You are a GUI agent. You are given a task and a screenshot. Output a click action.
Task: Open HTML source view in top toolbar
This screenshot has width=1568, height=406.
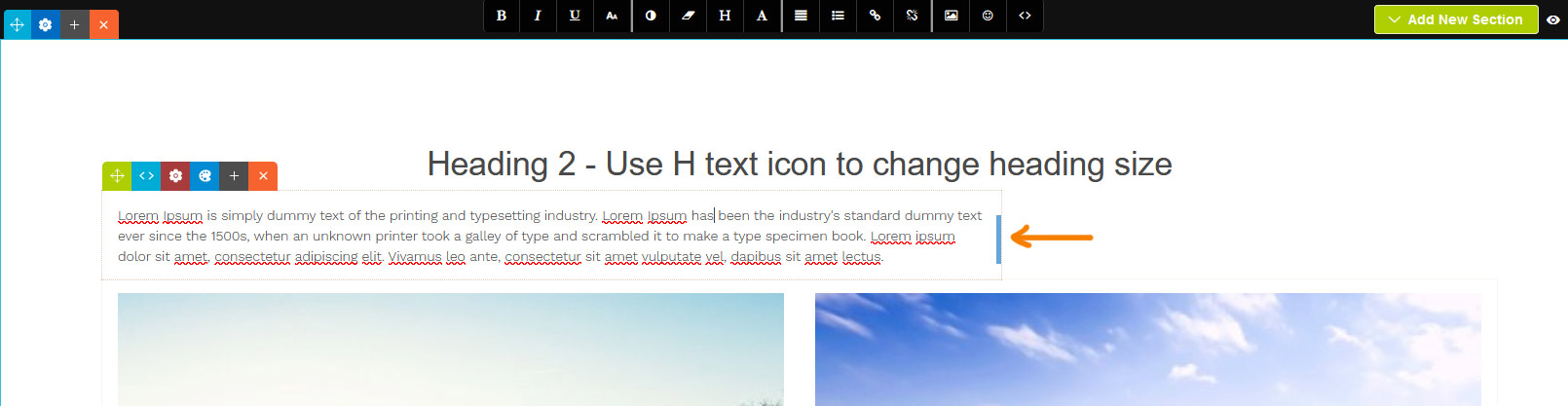click(1025, 16)
